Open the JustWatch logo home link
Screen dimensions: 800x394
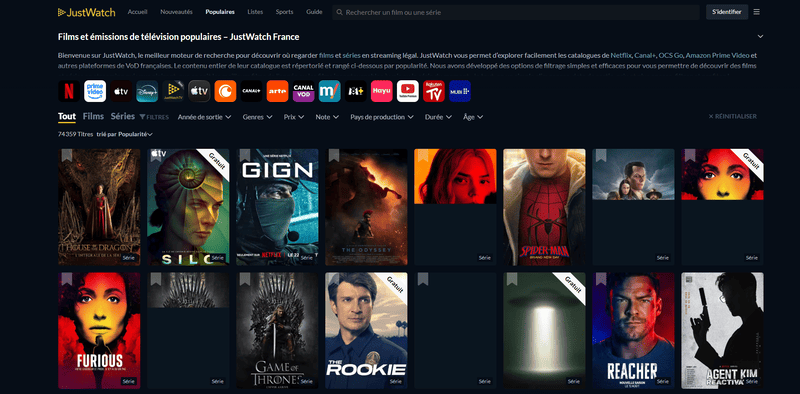click(86, 12)
